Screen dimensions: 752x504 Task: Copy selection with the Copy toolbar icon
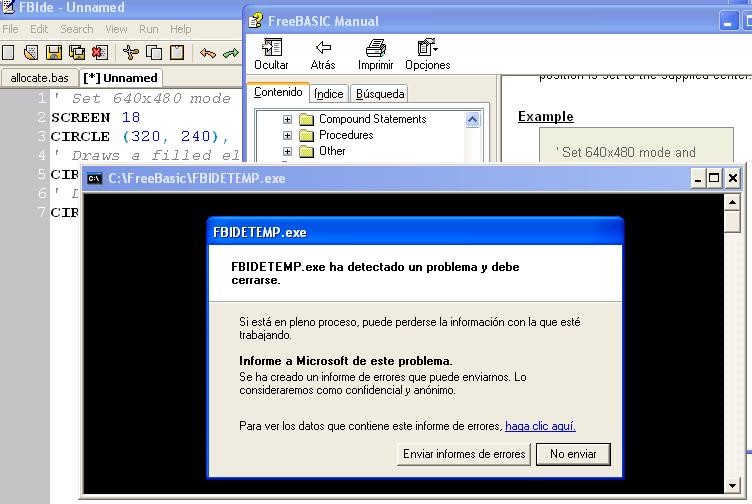click(x=153, y=52)
